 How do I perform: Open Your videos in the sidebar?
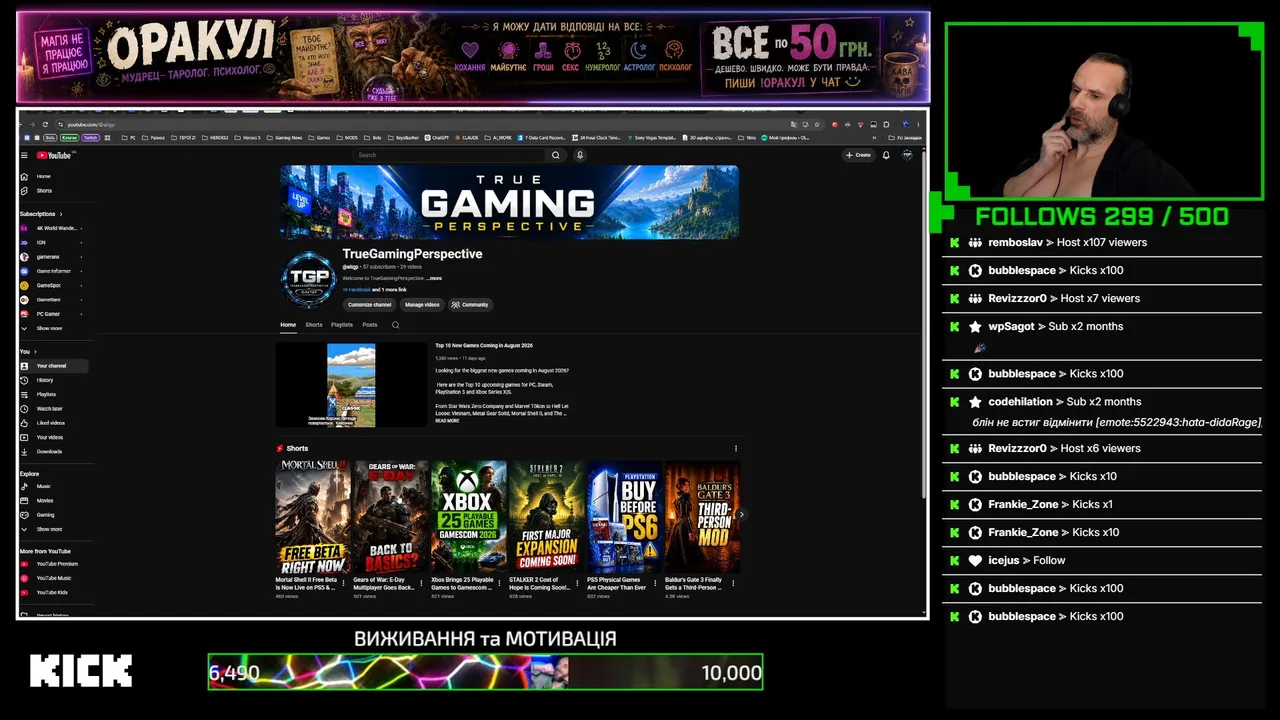coord(52,437)
